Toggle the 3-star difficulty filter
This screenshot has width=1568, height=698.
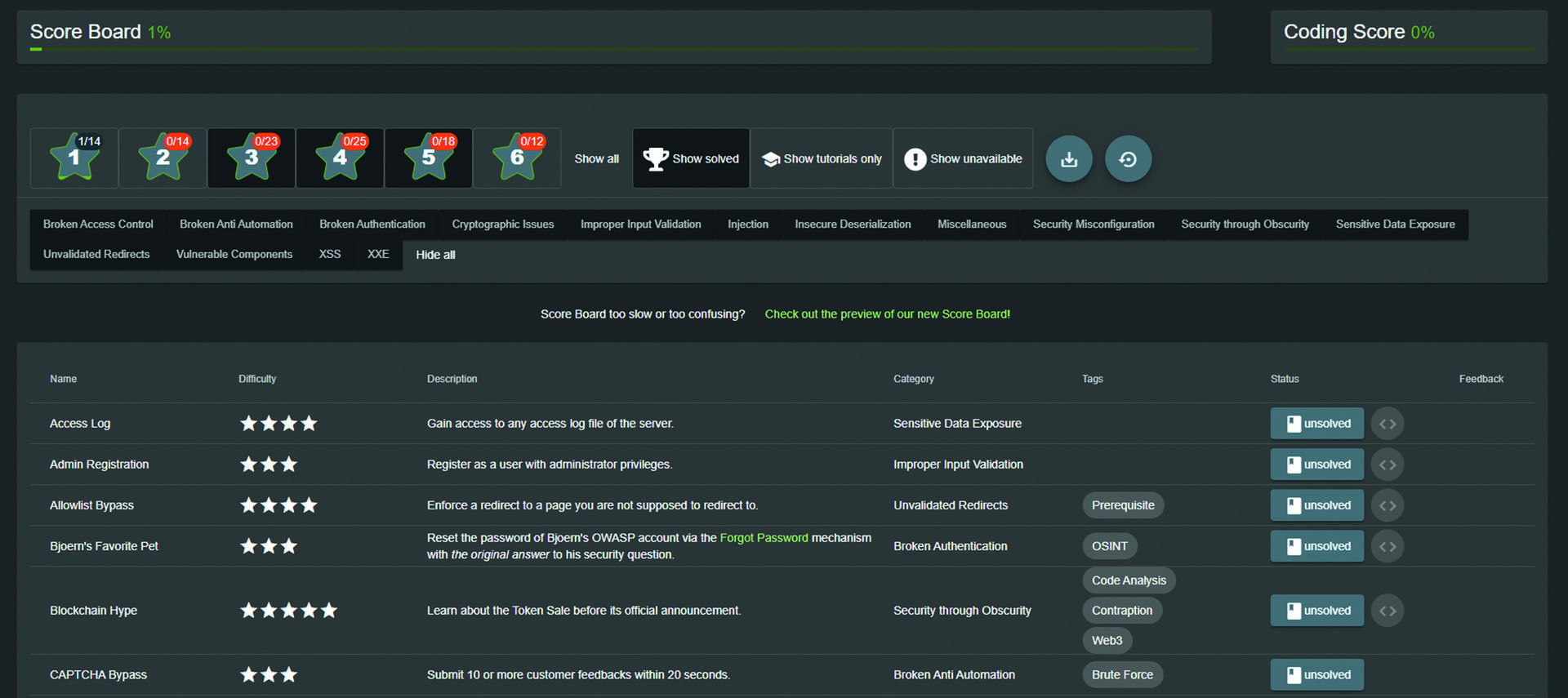252,158
